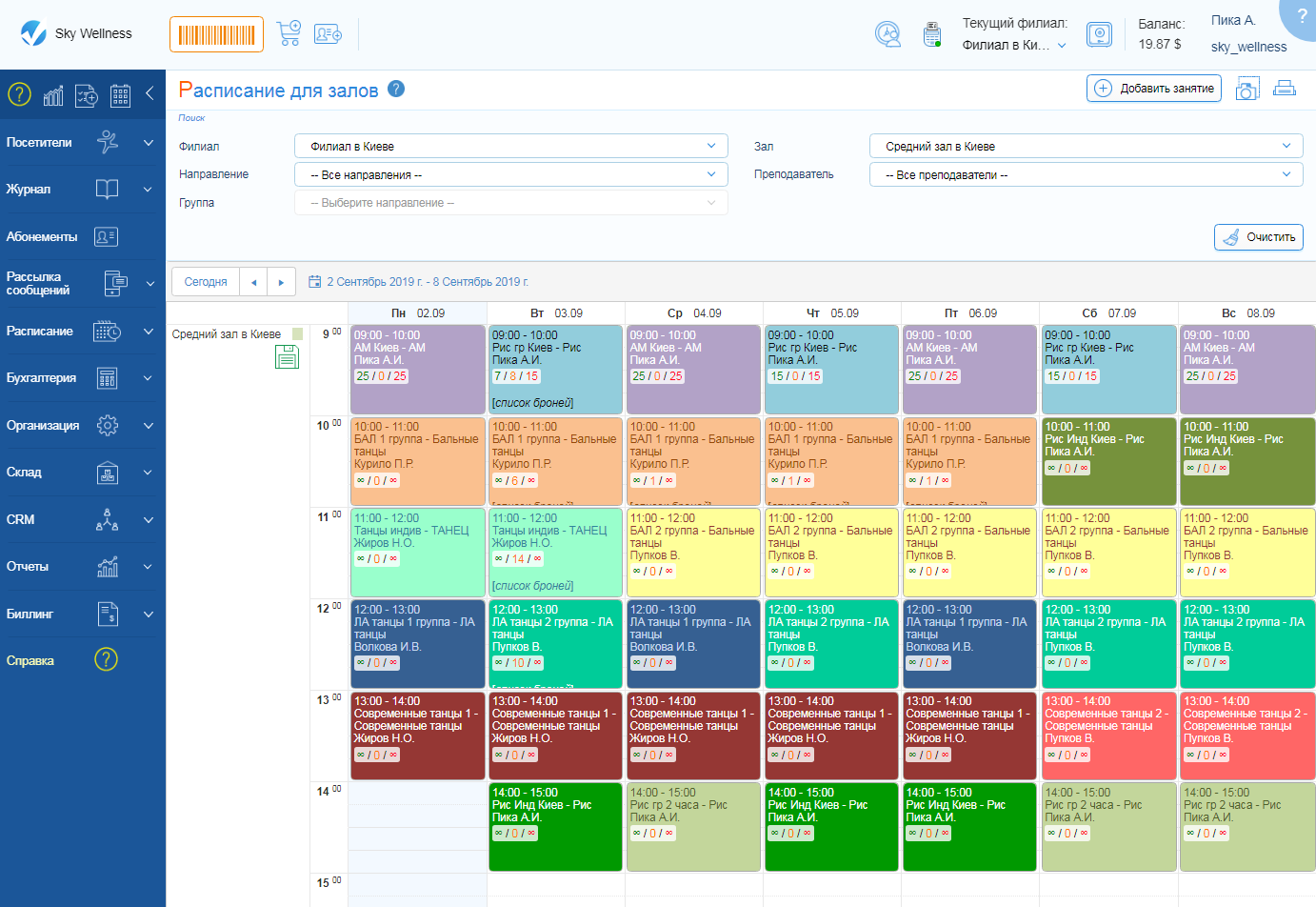Click the barcode scanner icon
Image resolution: width=1316 pixels, height=907 pixels.
216,35
